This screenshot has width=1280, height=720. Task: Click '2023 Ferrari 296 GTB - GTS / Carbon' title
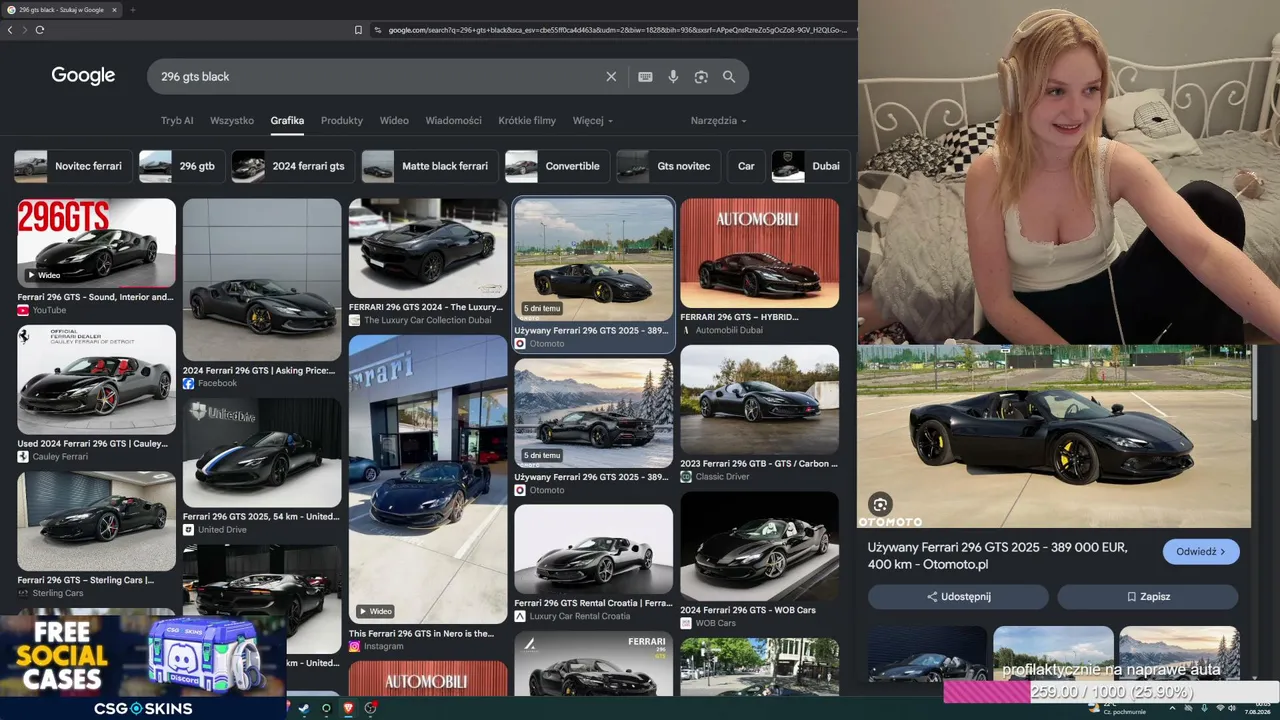pos(759,463)
